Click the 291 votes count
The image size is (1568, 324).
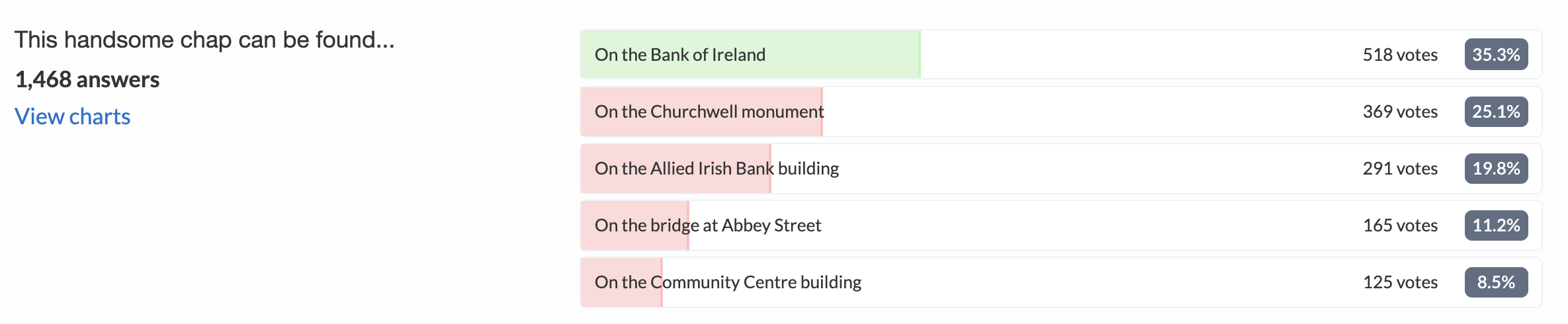pos(1400,168)
